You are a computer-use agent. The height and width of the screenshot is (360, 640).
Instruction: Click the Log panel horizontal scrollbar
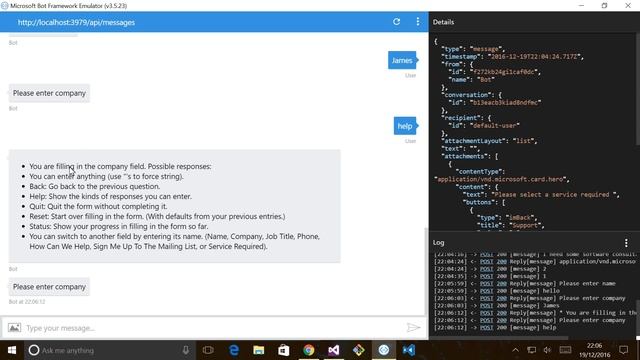point(499,338)
